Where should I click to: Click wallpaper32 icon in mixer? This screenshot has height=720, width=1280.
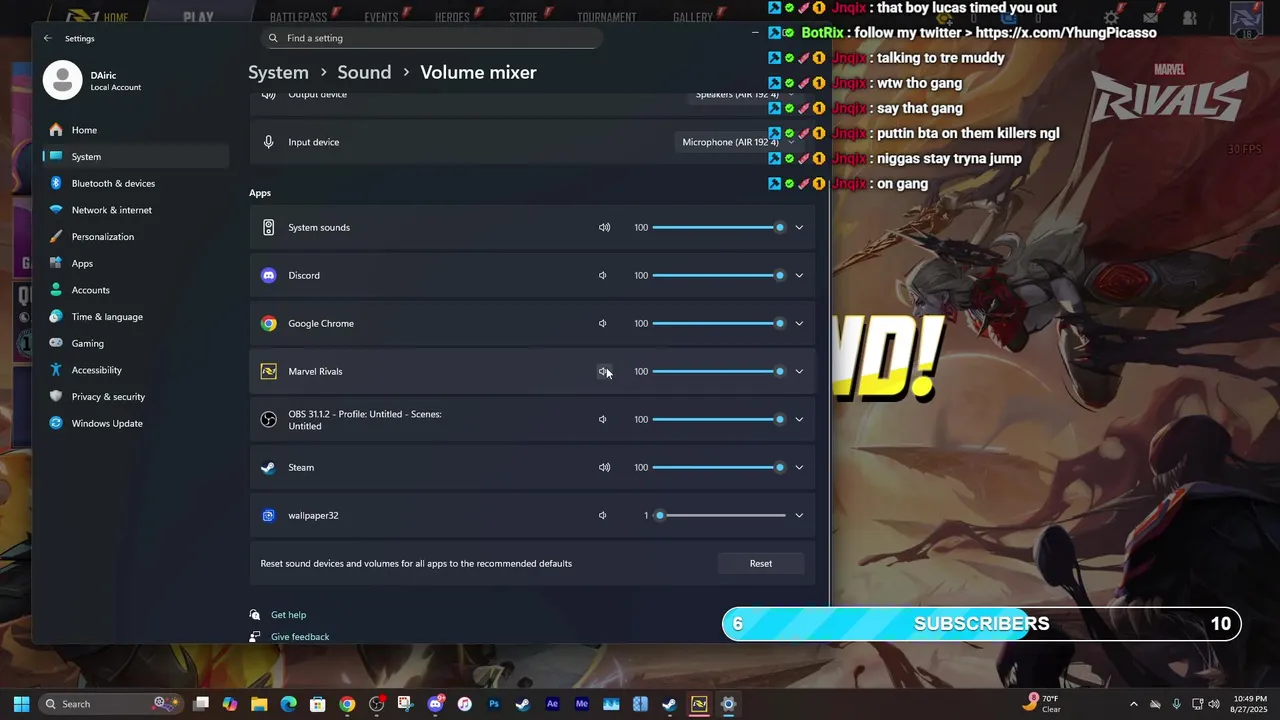[x=268, y=515]
